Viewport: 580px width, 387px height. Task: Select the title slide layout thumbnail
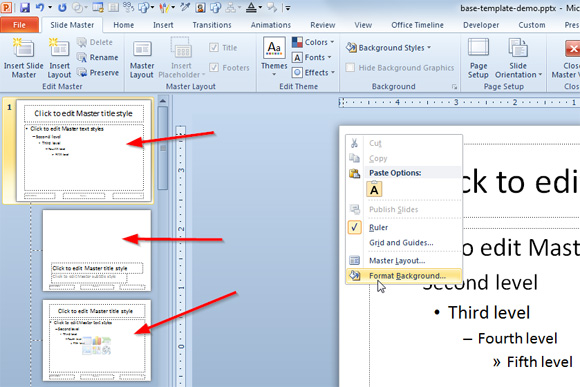pos(97,250)
